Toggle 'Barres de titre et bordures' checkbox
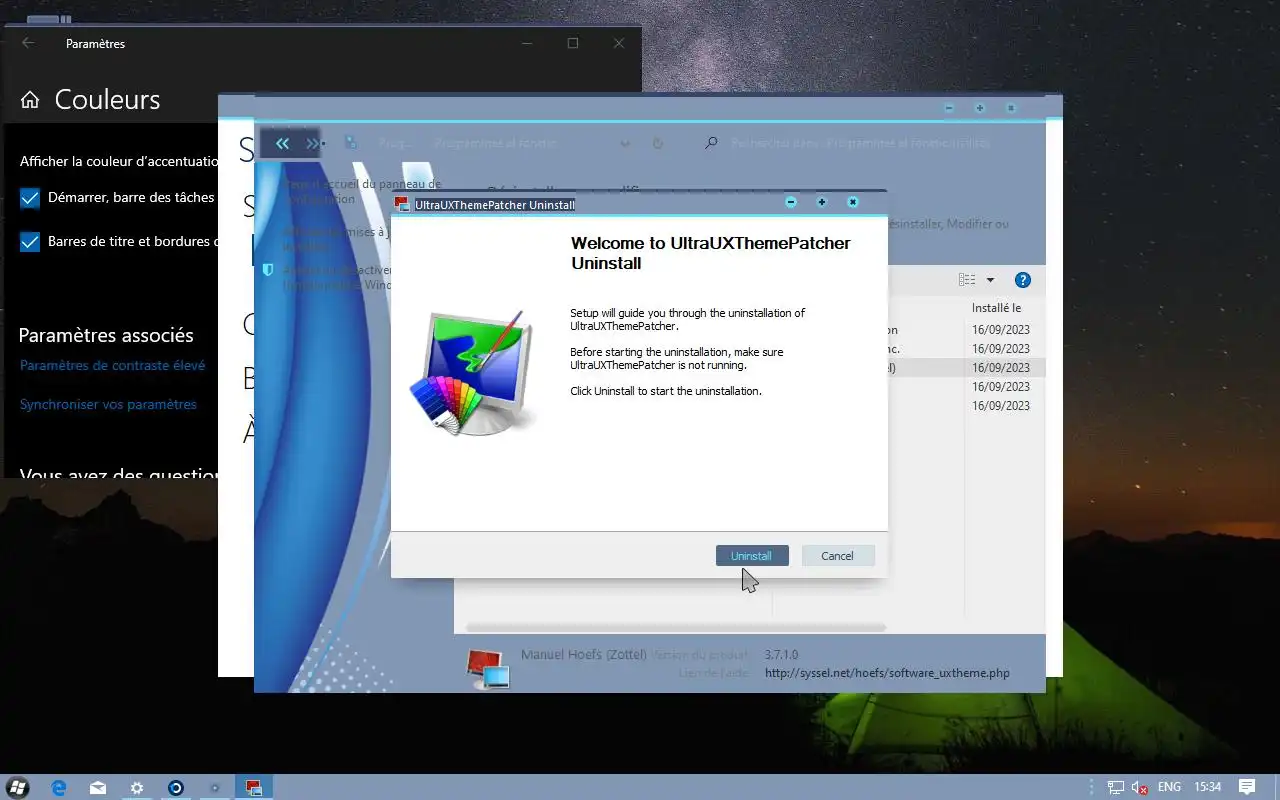This screenshot has width=1280, height=800. click(30, 242)
